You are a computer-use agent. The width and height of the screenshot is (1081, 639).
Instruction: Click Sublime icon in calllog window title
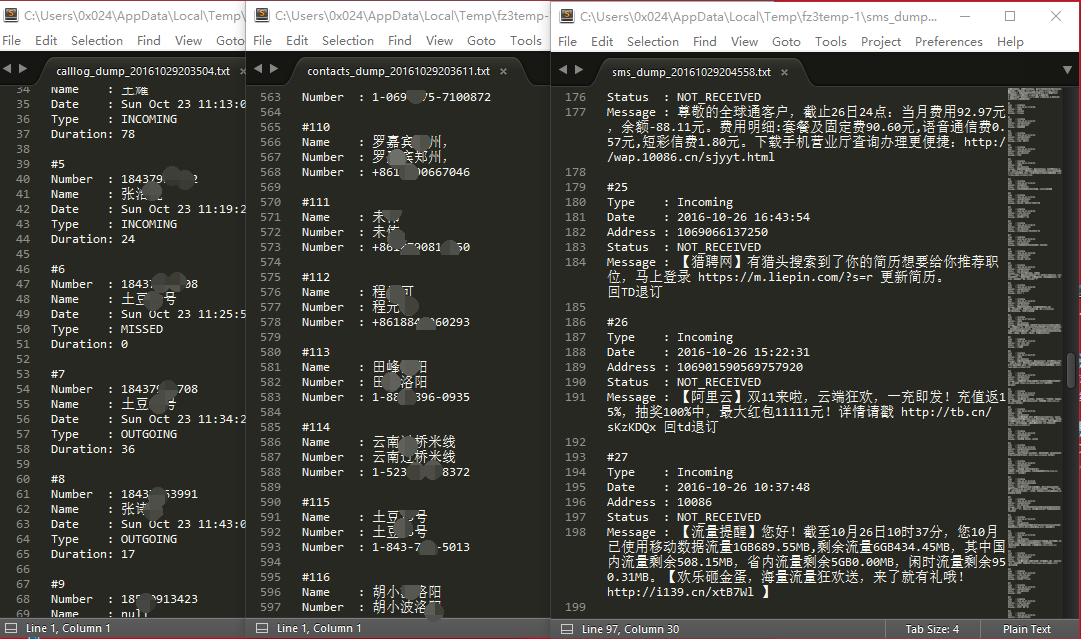[12, 14]
